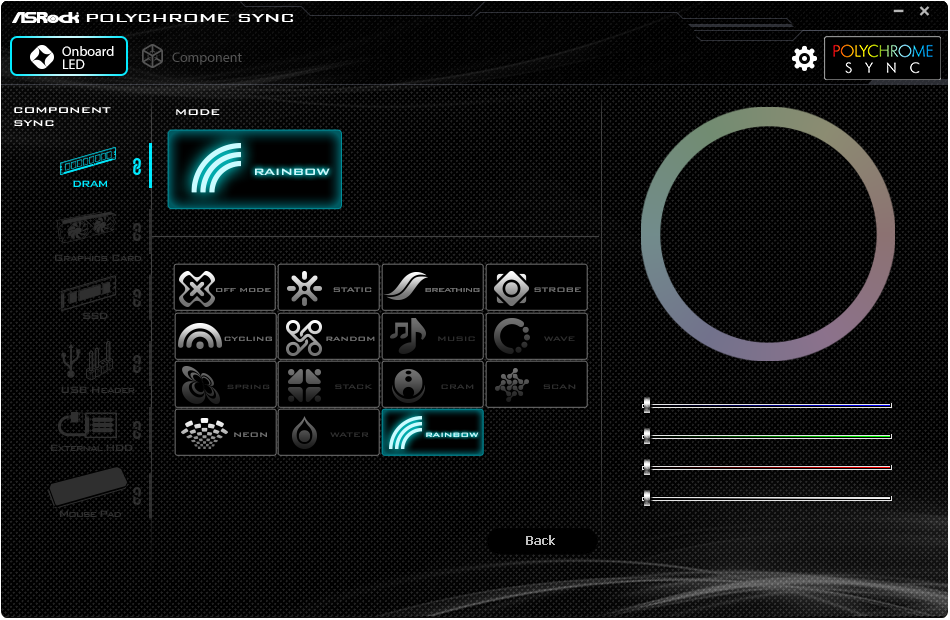The image size is (950, 620).
Task: Close the Polychrome Sync window
Action: tap(925, 11)
